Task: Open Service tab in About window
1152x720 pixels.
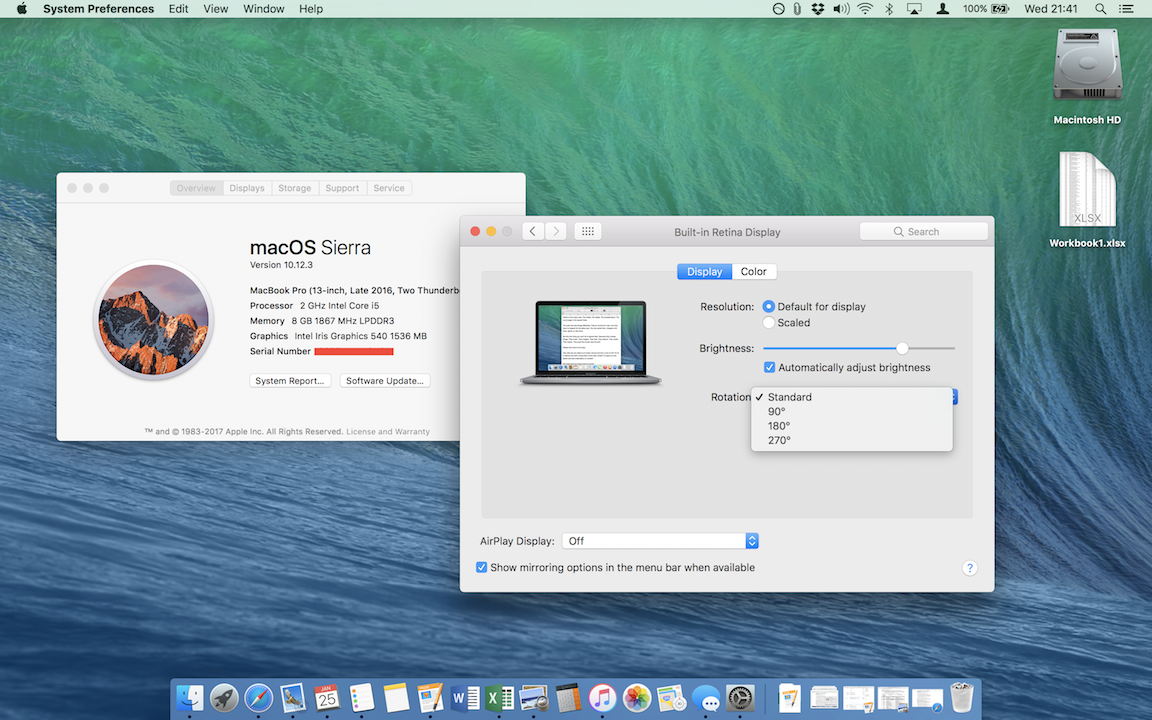Action: (x=389, y=188)
